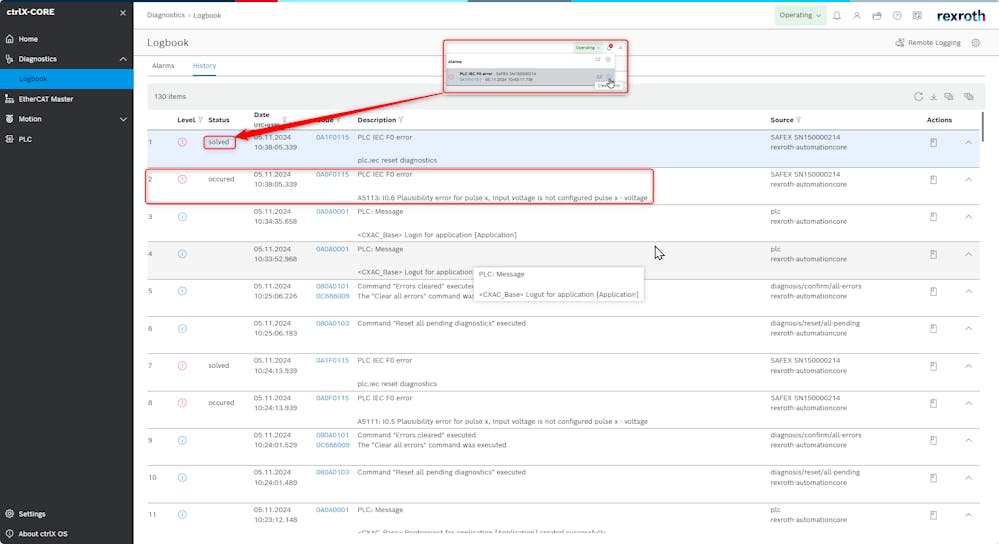Open the help question mark icon
The width and height of the screenshot is (999, 544).
[x=897, y=15]
